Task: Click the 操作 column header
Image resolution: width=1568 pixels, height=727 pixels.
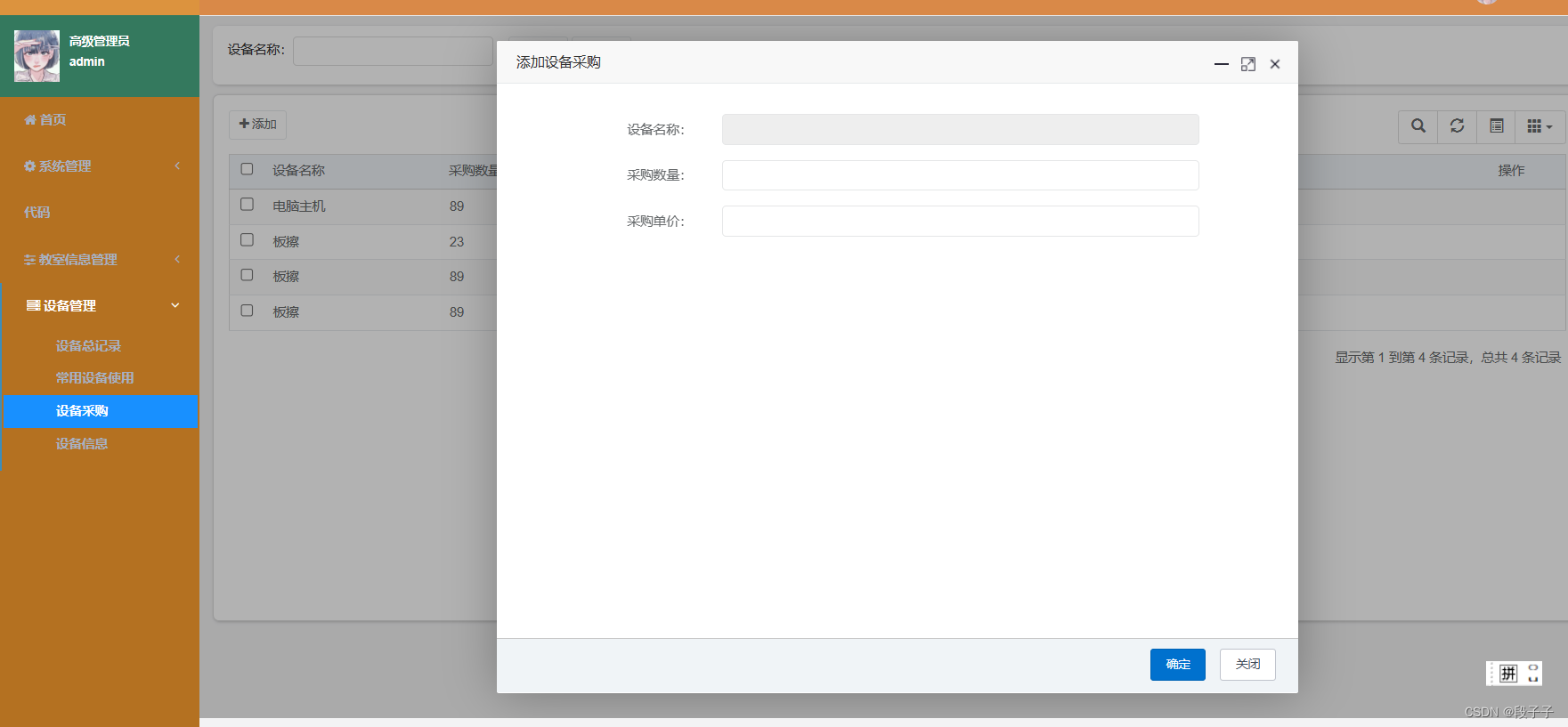Action: 1511,170
